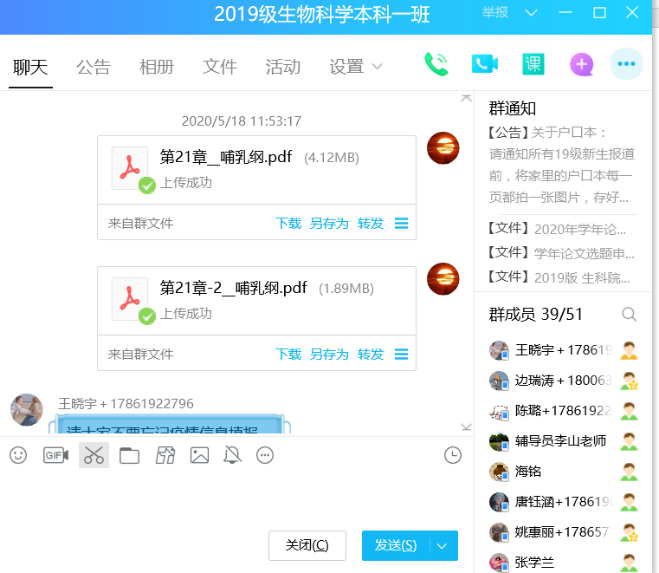This screenshot has width=659, height=573.
Task: Switch to the 公告 tab
Action: [x=93, y=67]
